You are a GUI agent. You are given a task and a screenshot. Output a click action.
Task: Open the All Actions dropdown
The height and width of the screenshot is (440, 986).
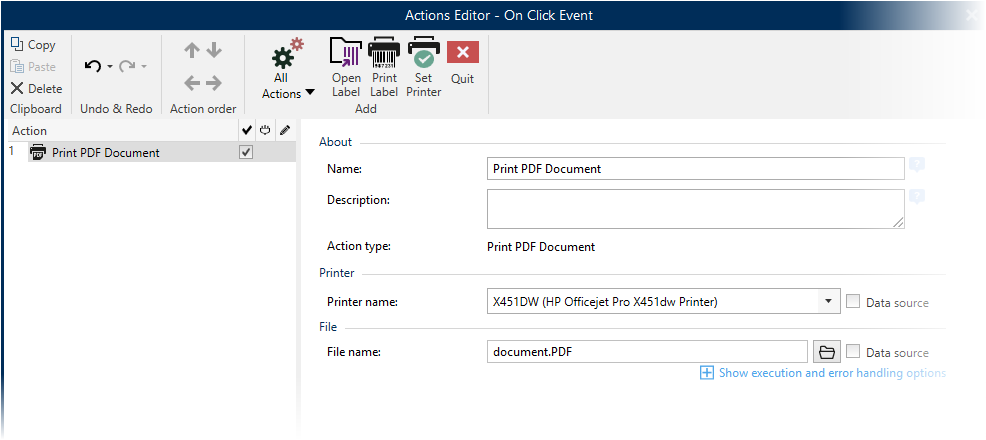click(288, 72)
